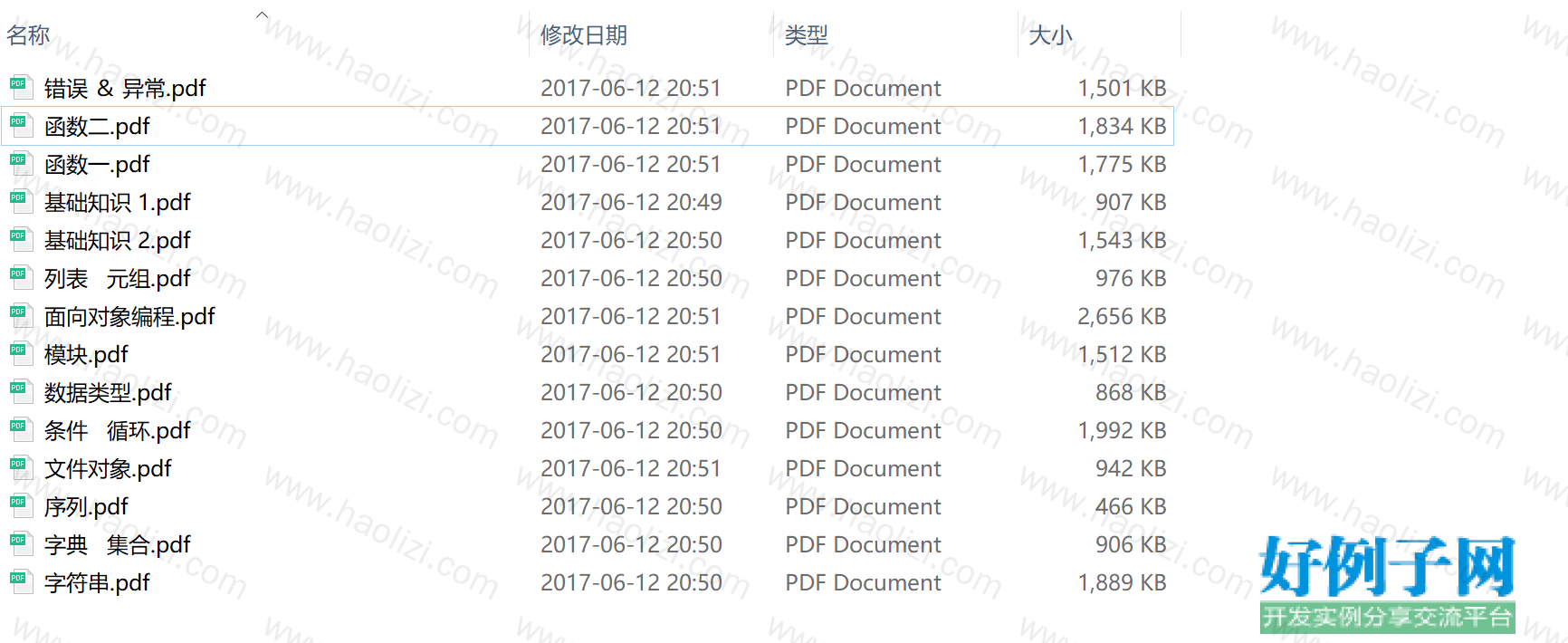Screen dimensions: 1568x643
Task: Select file name 数据类型.pdf
Action: click(x=108, y=393)
